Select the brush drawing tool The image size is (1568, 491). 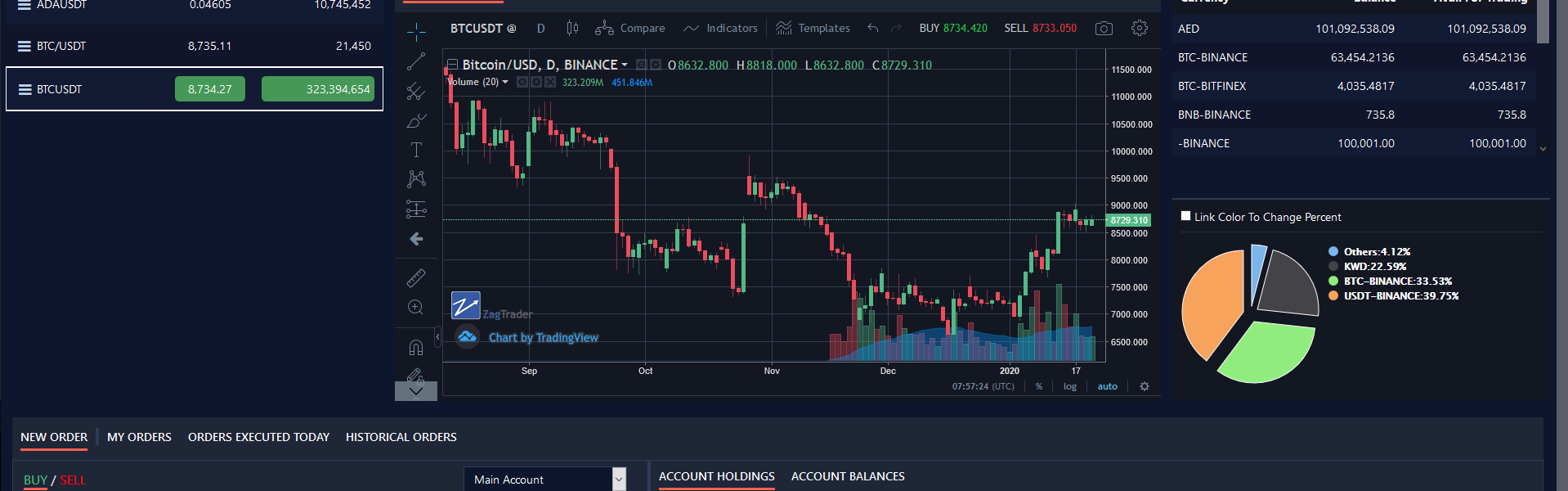click(x=416, y=120)
